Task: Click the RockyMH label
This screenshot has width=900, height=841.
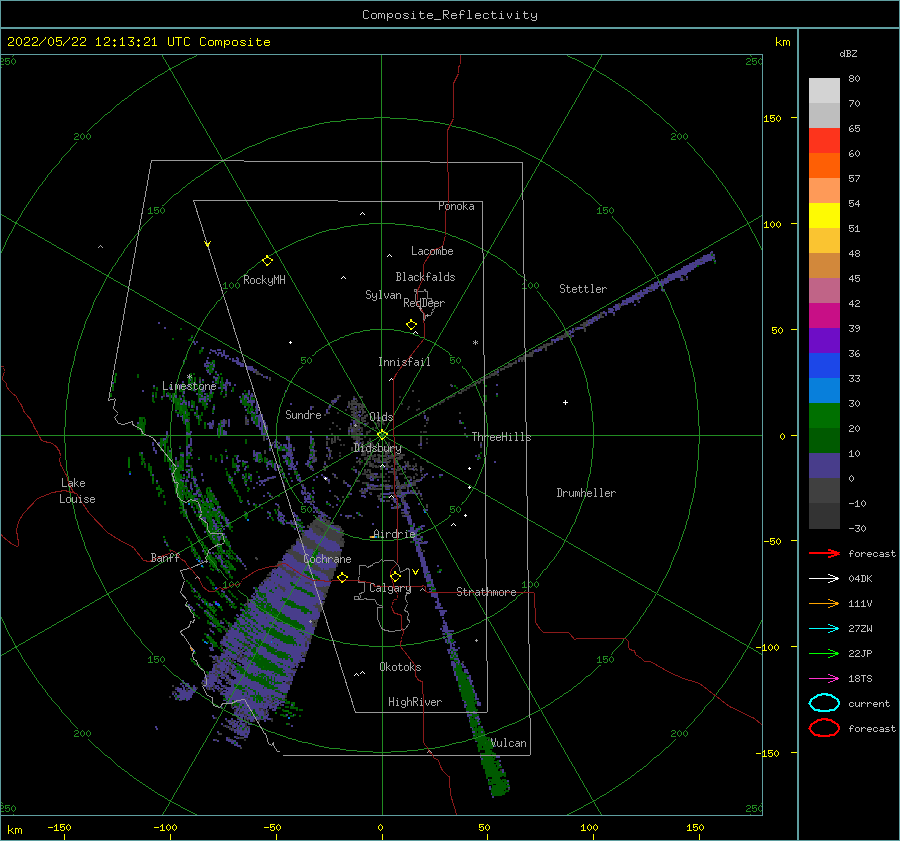Action: (264, 280)
